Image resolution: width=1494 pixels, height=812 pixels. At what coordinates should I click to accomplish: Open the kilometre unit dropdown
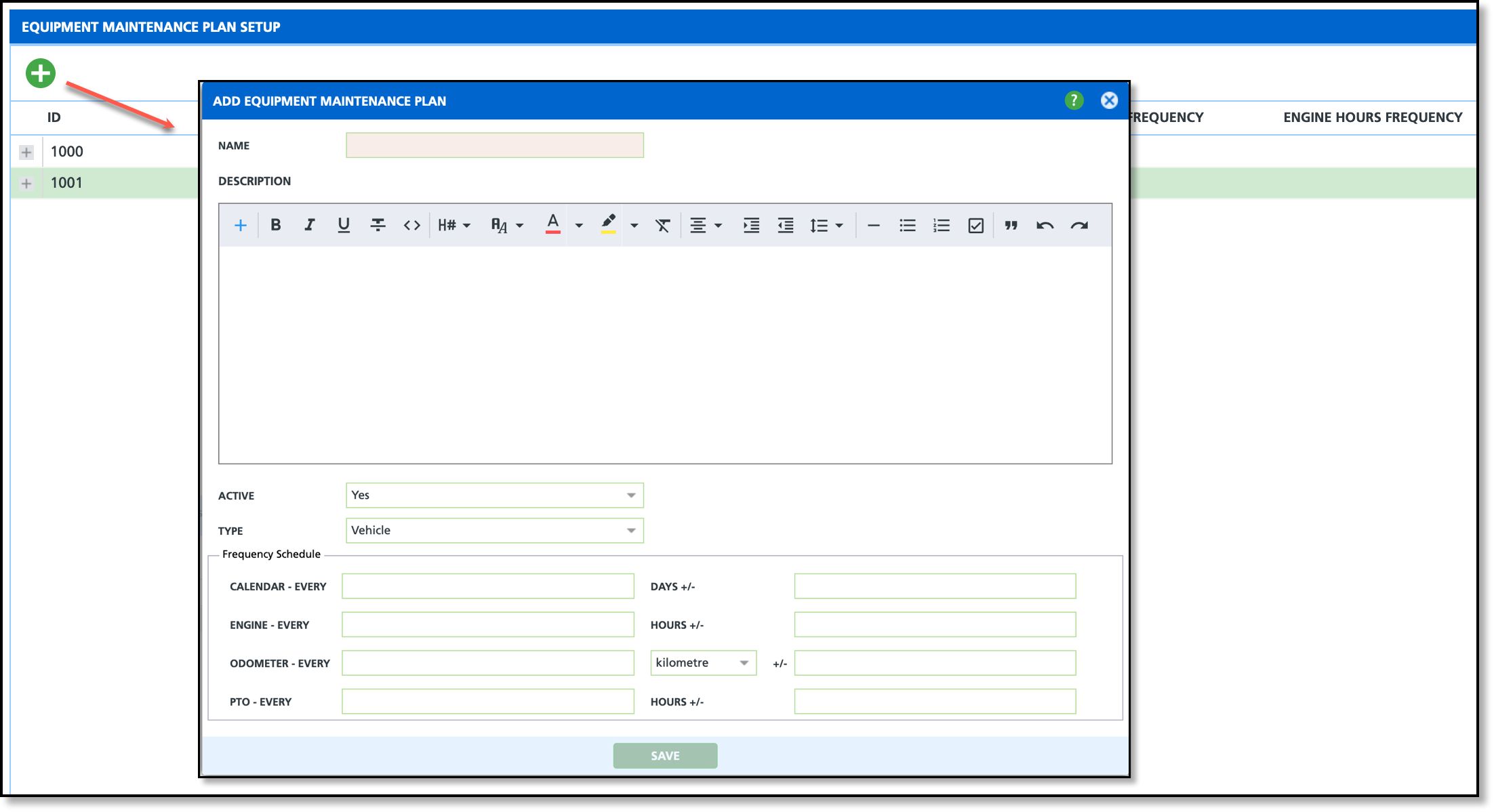(703, 663)
